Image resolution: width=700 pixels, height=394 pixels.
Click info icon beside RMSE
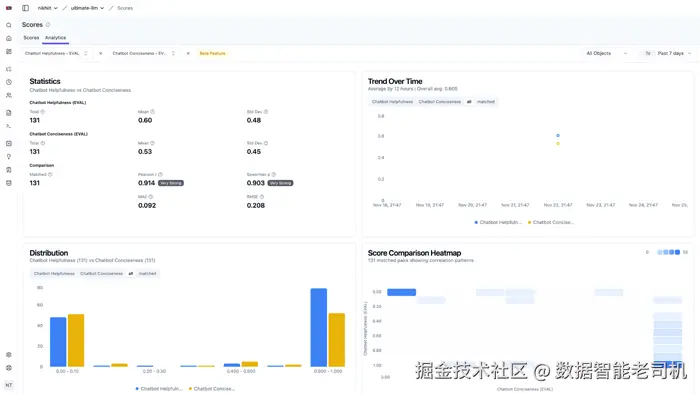pyautogui.click(x=262, y=197)
